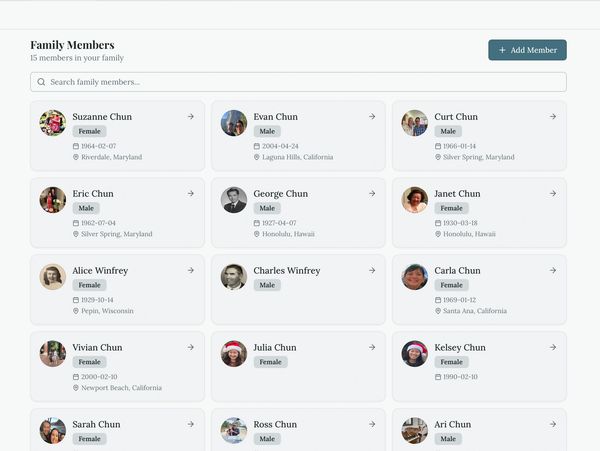
Task: Click the search magnifier icon
Action: click(41, 82)
